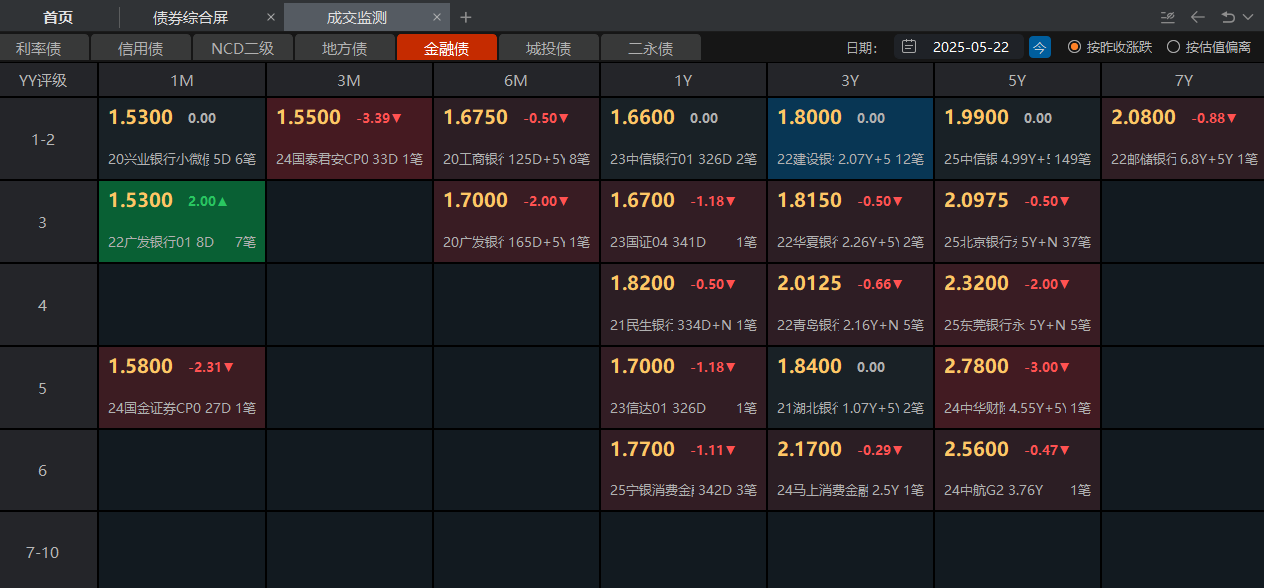Viewport: 1264px width, 588px height.
Task: Add a new tab with plus icon
Action: (x=465, y=17)
